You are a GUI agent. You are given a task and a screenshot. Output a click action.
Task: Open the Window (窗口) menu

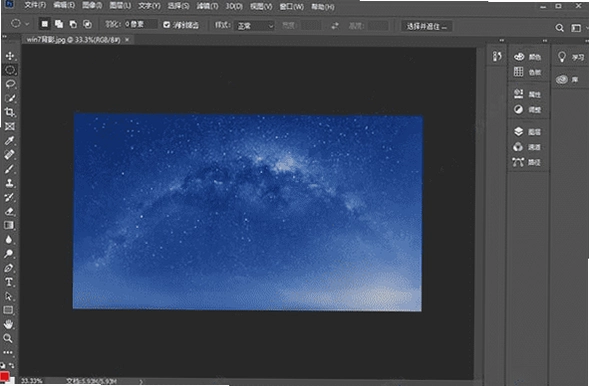tap(292, 7)
